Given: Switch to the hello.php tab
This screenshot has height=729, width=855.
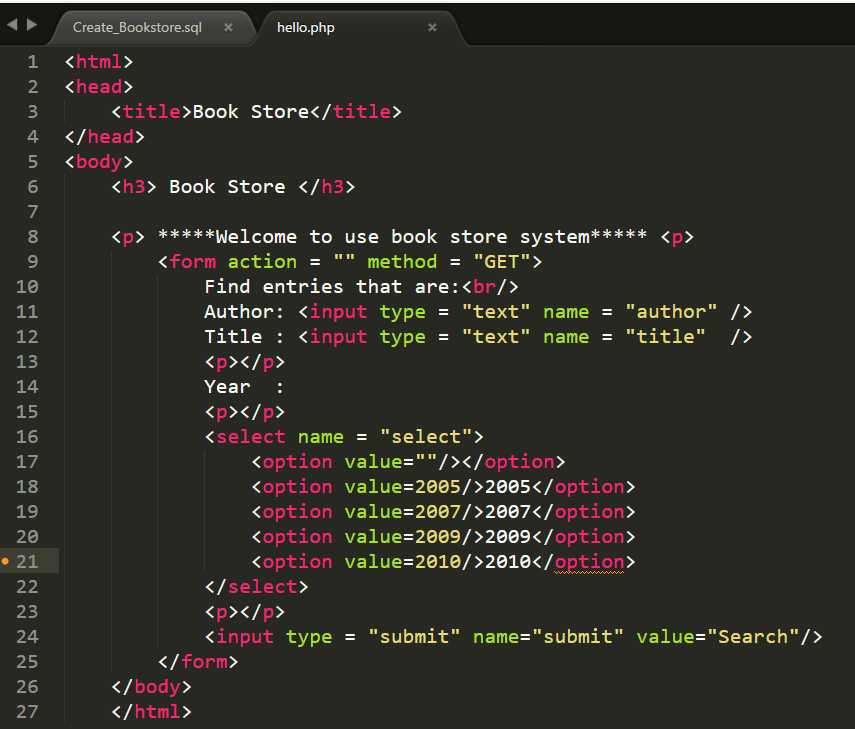Looking at the screenshot, I should (305, 27).
